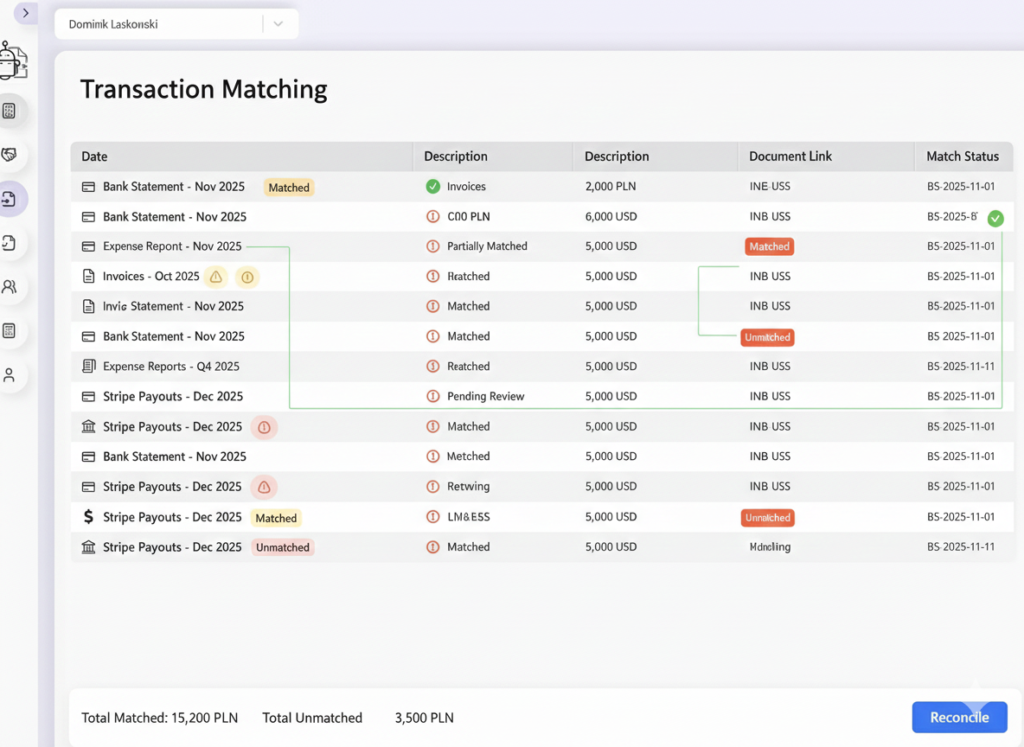Open the Domimk Laskonski account dropdown
Image resolution: width=1024 pixels, height=747 pixels.
pos(176,24)
